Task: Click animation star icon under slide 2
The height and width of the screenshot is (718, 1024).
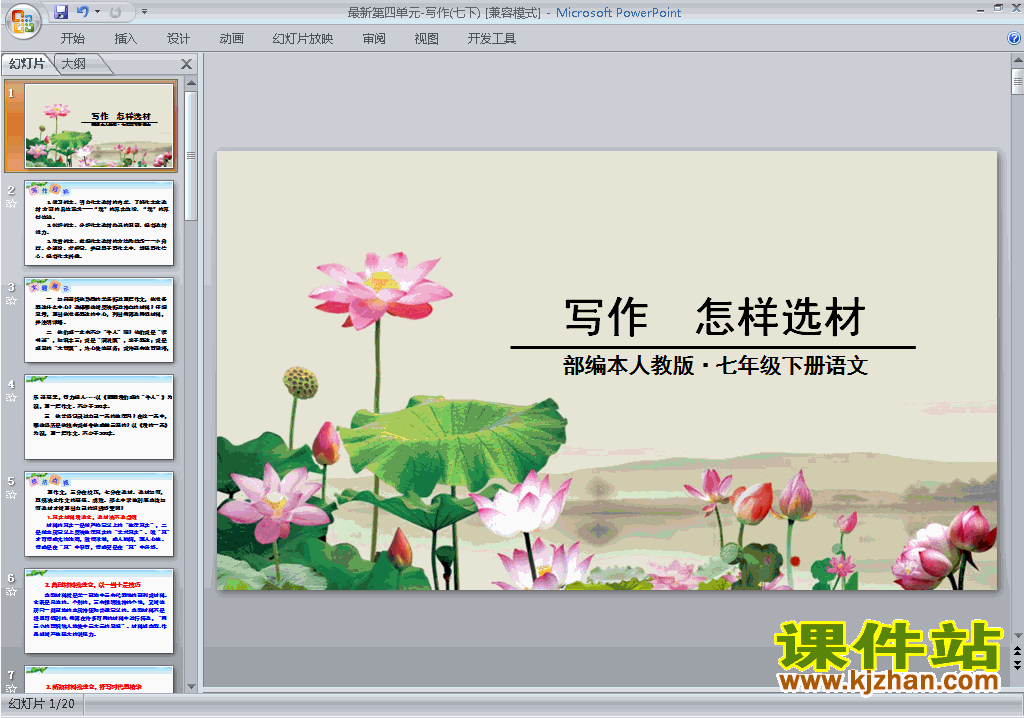Action: [x=11, y=203]
